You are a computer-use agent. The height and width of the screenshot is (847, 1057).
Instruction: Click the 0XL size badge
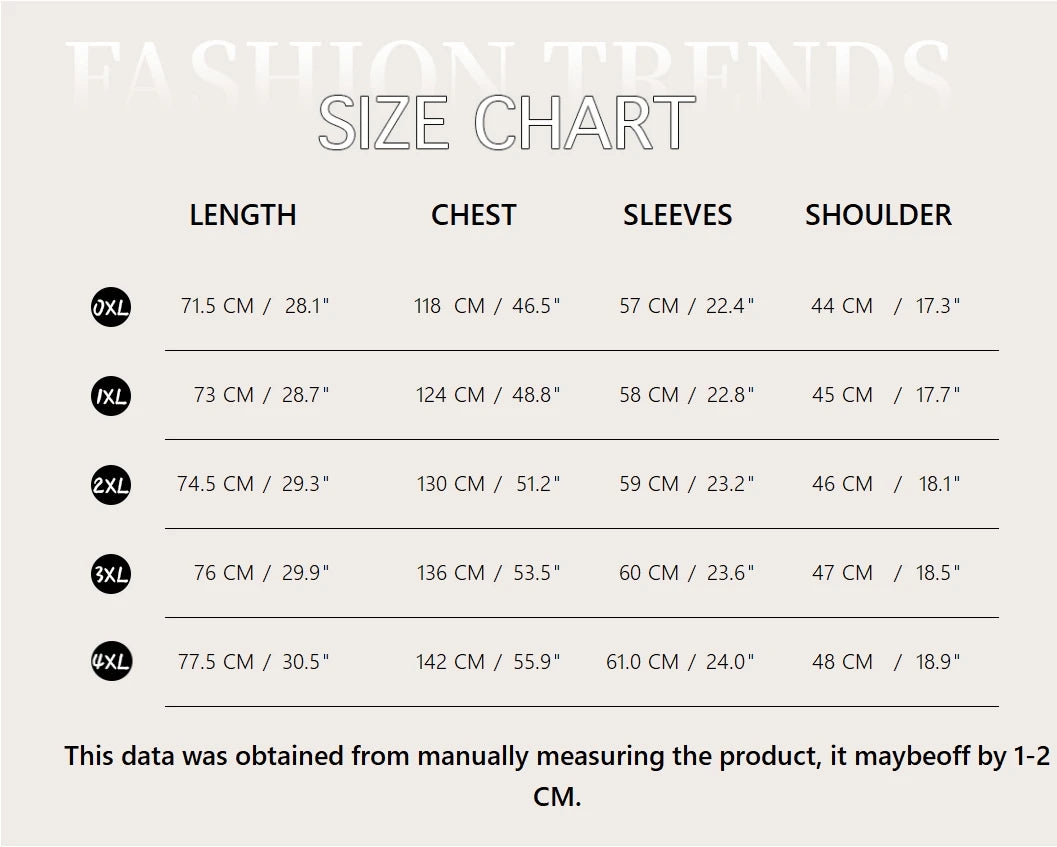click(111, 306)
